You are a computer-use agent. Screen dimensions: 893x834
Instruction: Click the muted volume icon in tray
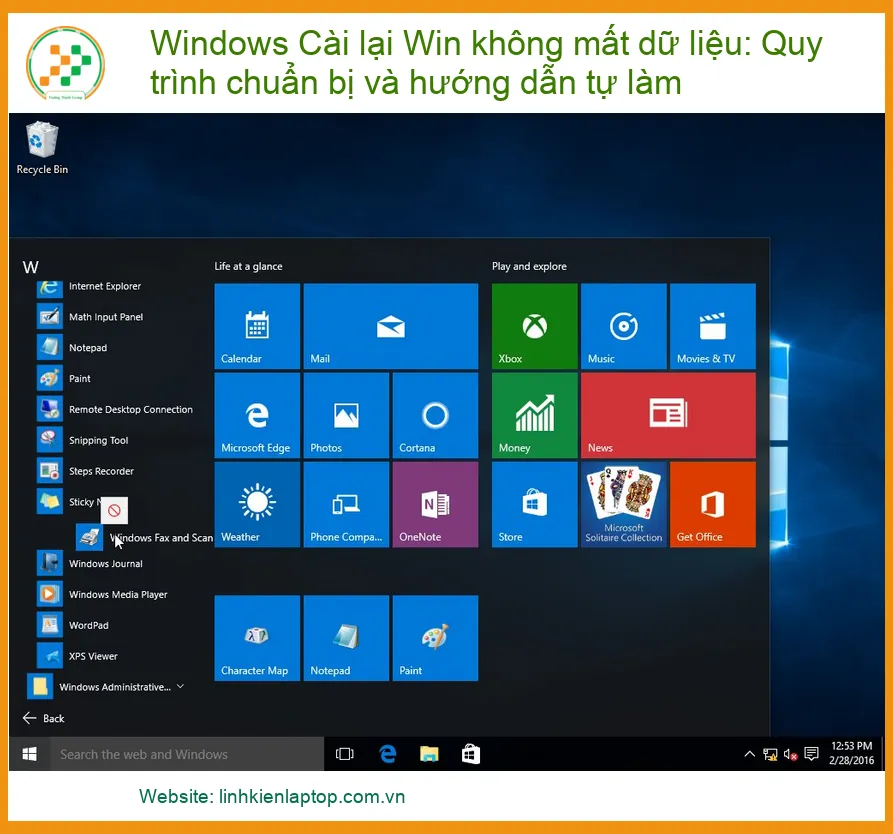point(790,754)
